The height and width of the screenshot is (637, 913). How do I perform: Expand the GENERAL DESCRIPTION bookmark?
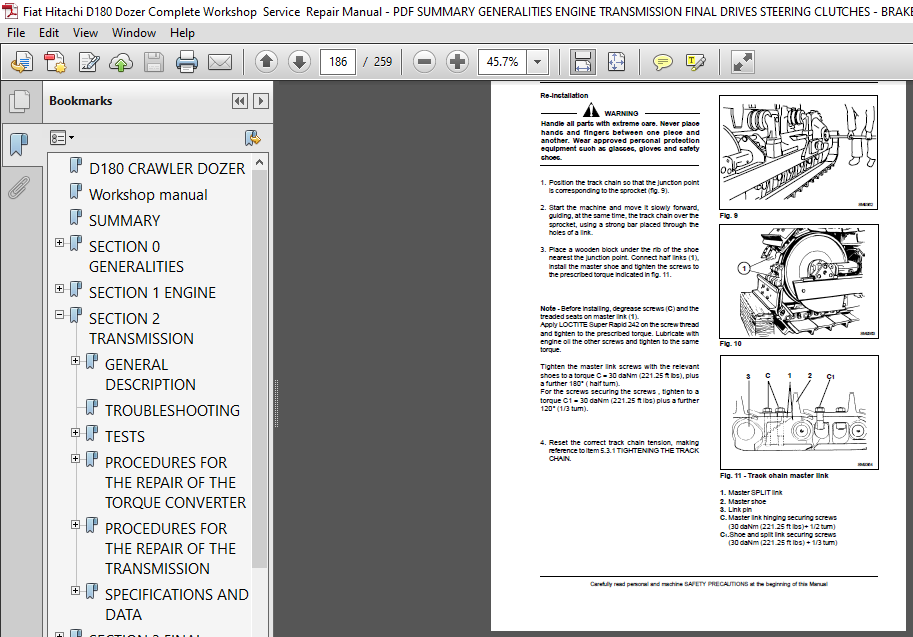click(x=75, y=360)
